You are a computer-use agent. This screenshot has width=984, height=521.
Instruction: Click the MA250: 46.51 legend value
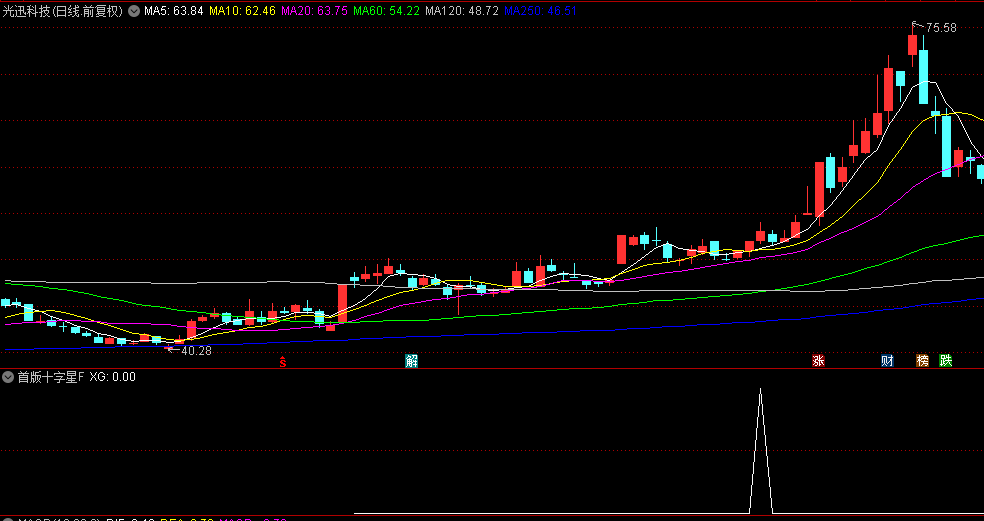click(540, 11)
